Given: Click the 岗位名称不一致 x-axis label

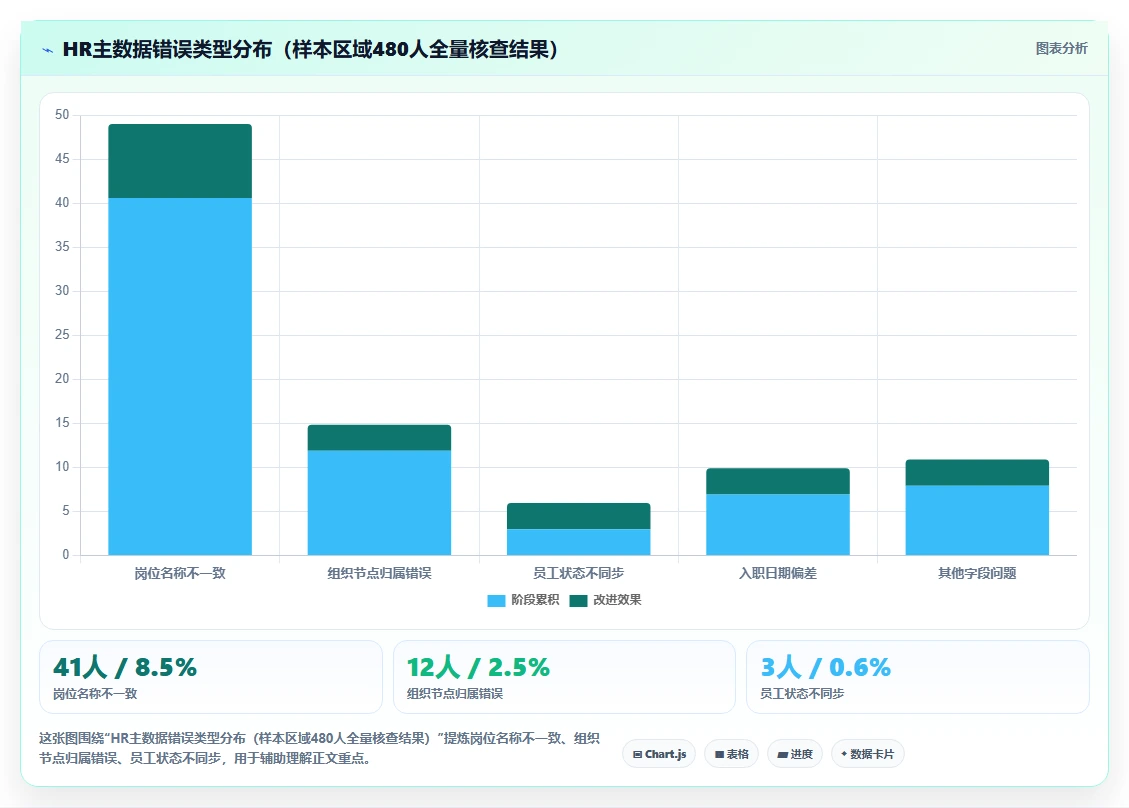Looking at the screenshot, I should click(180, 573).
